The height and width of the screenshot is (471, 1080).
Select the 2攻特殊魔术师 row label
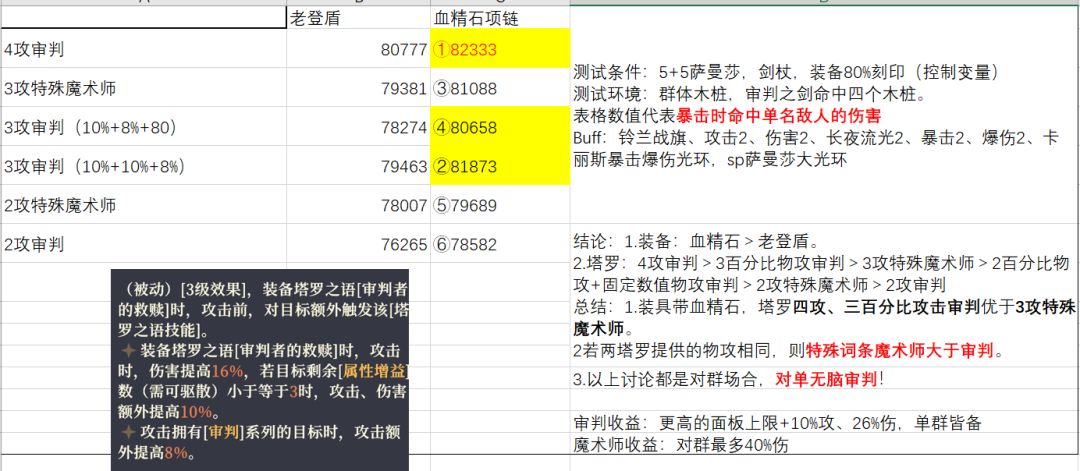pos(144,205)
